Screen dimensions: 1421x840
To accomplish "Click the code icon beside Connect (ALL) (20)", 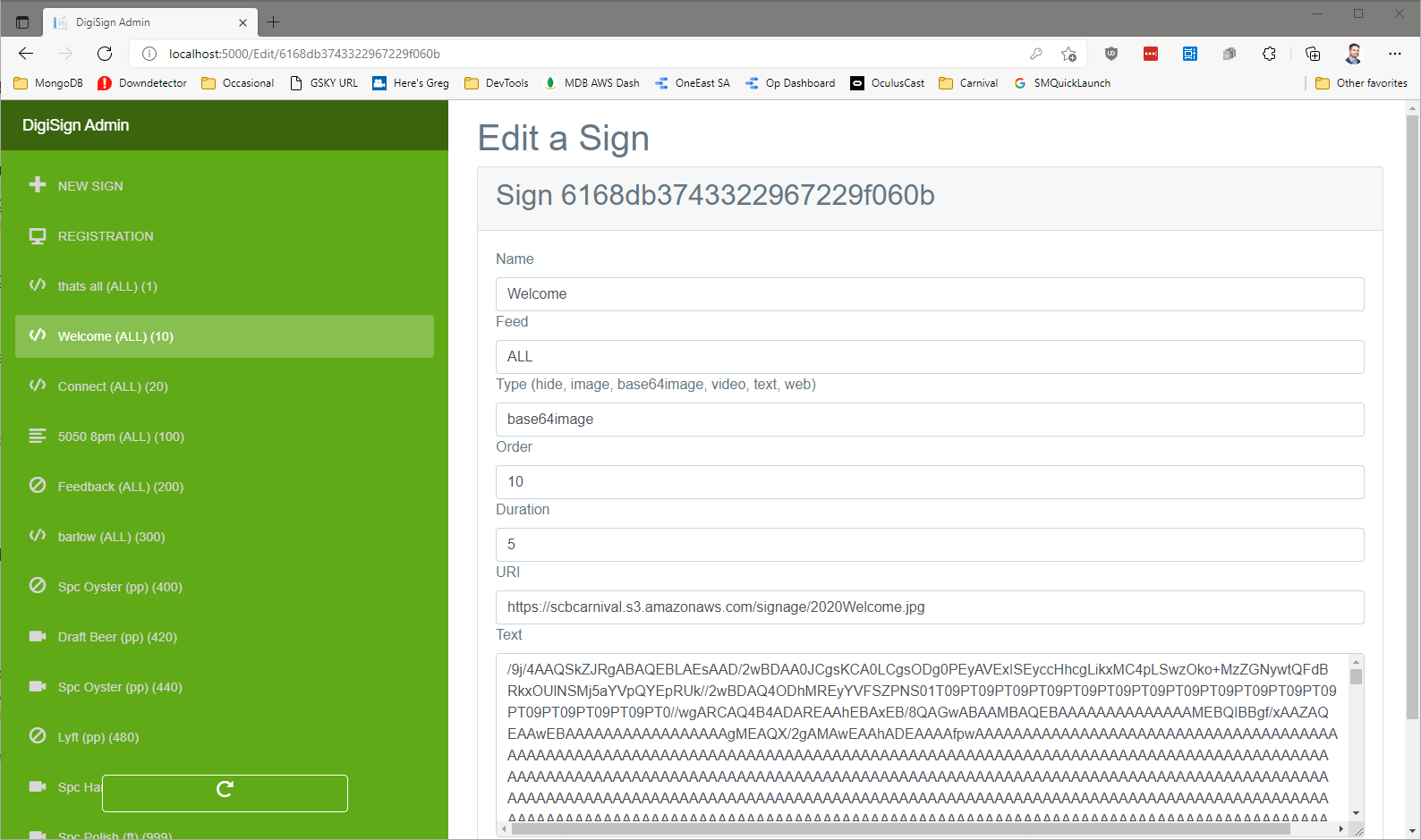I will 37,386.
